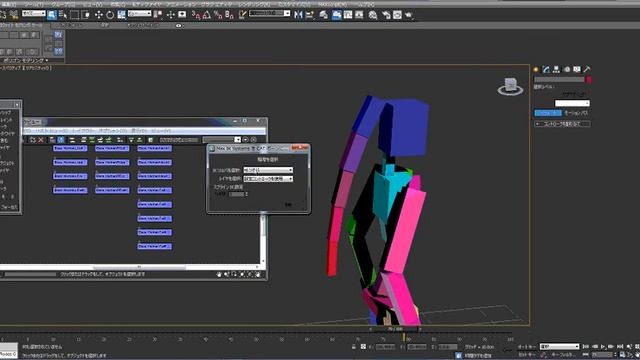Open the first dropdown in the CAT bone dialog
The height and width of the screenshot is (360, 640).
point(268,170)
